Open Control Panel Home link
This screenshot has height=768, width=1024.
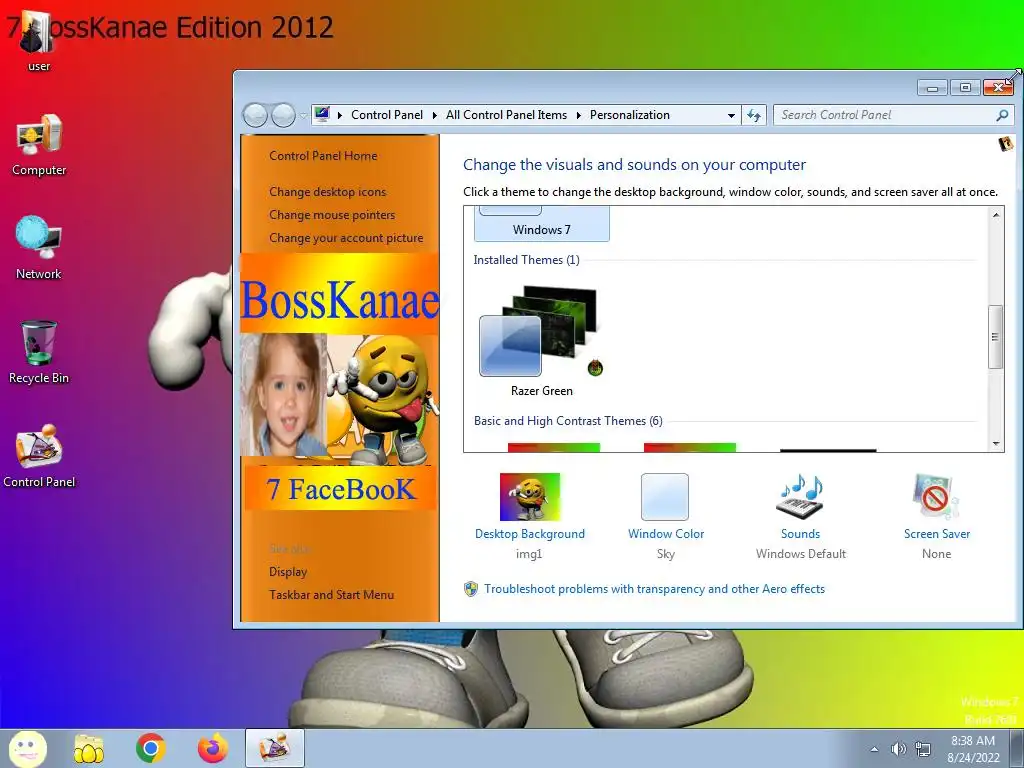click(x=323, y=156)
